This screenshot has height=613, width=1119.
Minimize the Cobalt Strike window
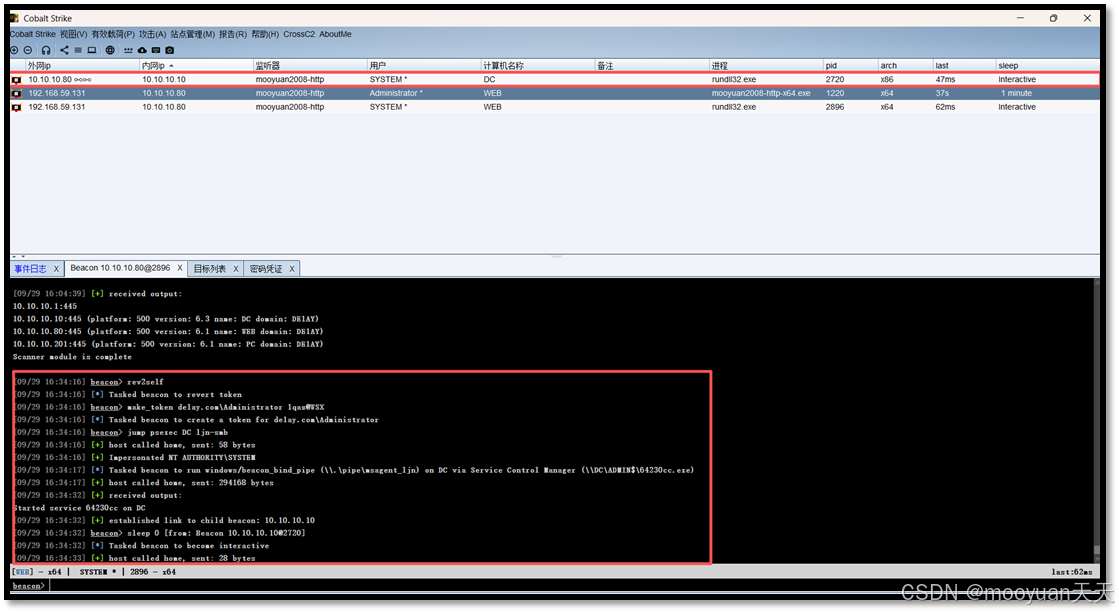click(x=1021, y=18)
